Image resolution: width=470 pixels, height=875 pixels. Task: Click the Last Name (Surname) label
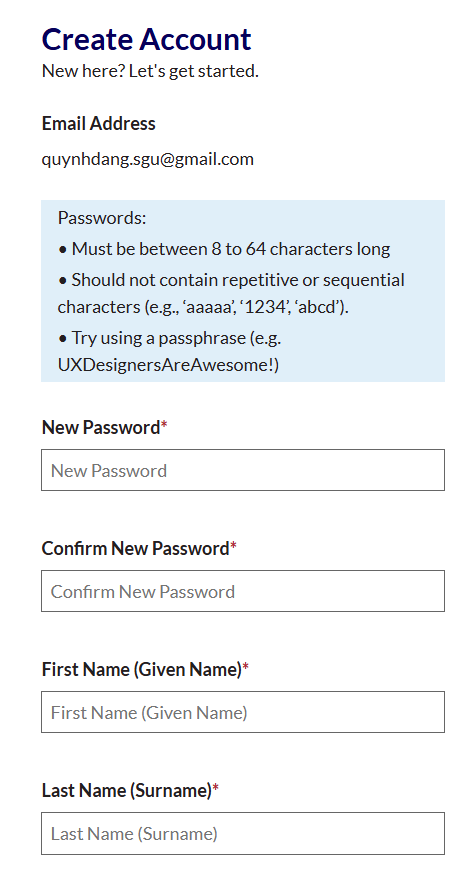point(127,790)
